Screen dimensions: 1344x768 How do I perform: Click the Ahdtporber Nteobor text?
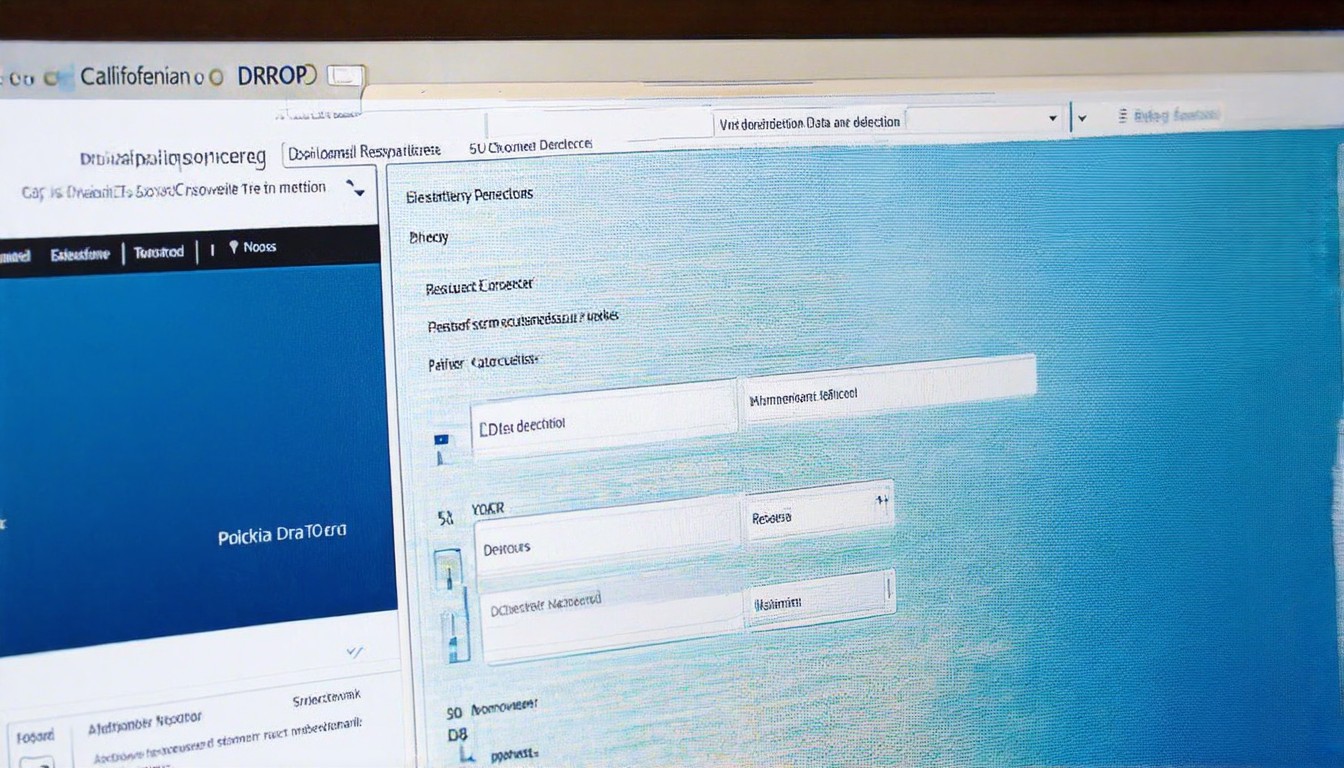pyautogui.click(x=144, y=721)
